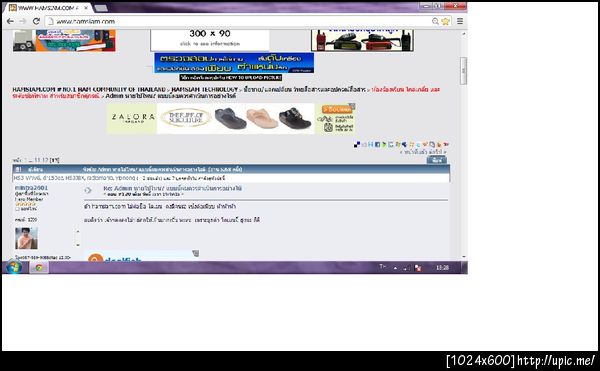The height and width of the screenshot is (371, 600).
Task: Click the small up arrow beside avatar
Action: pos(78,231)
